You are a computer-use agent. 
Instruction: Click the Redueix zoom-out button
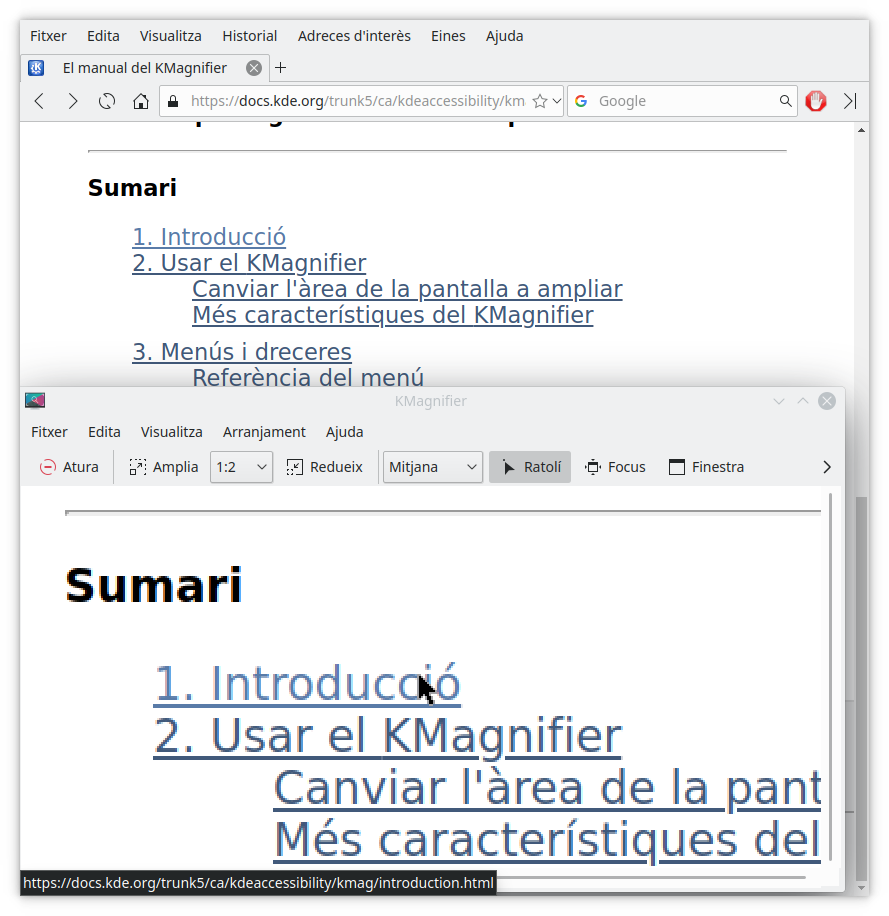(324, 467)
